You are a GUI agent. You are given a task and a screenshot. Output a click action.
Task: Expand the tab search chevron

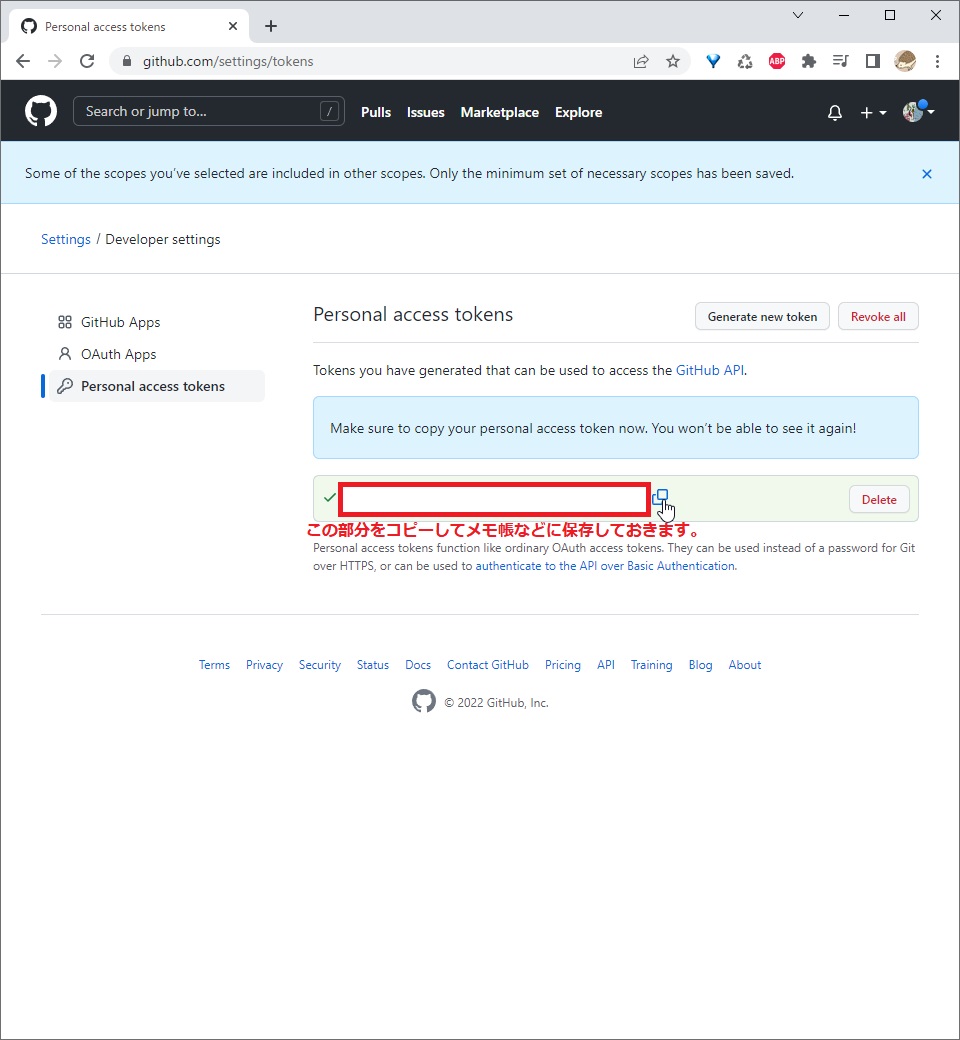pyautogui.click(x=798, y=15)
